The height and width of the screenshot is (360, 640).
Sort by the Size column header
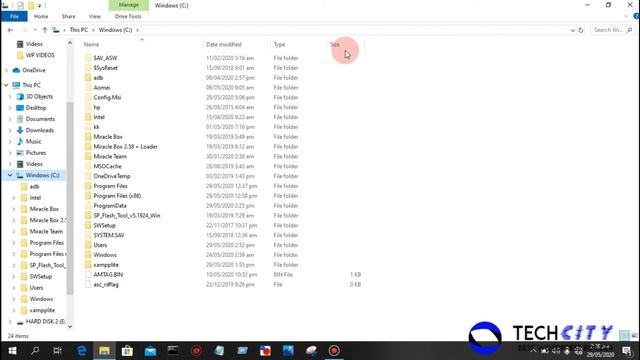pos(335,44)
